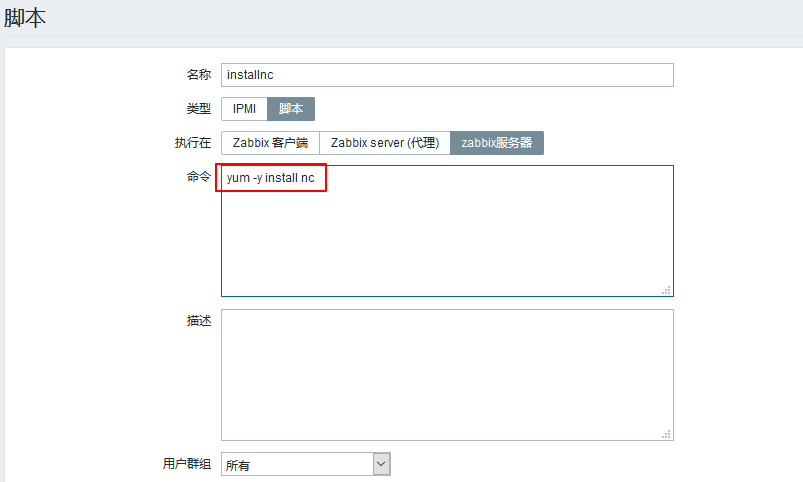Choose Zabbix server (代理) option
The height and width of the screenshot is (482, 803).
pos(385,143)
